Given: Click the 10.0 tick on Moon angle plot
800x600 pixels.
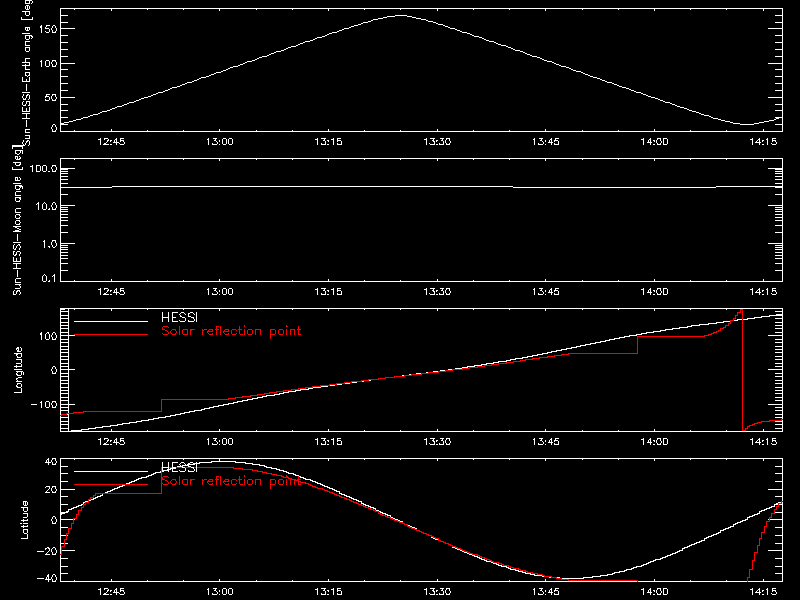Looking at the screenshot, I should click(x=47, y=206).
